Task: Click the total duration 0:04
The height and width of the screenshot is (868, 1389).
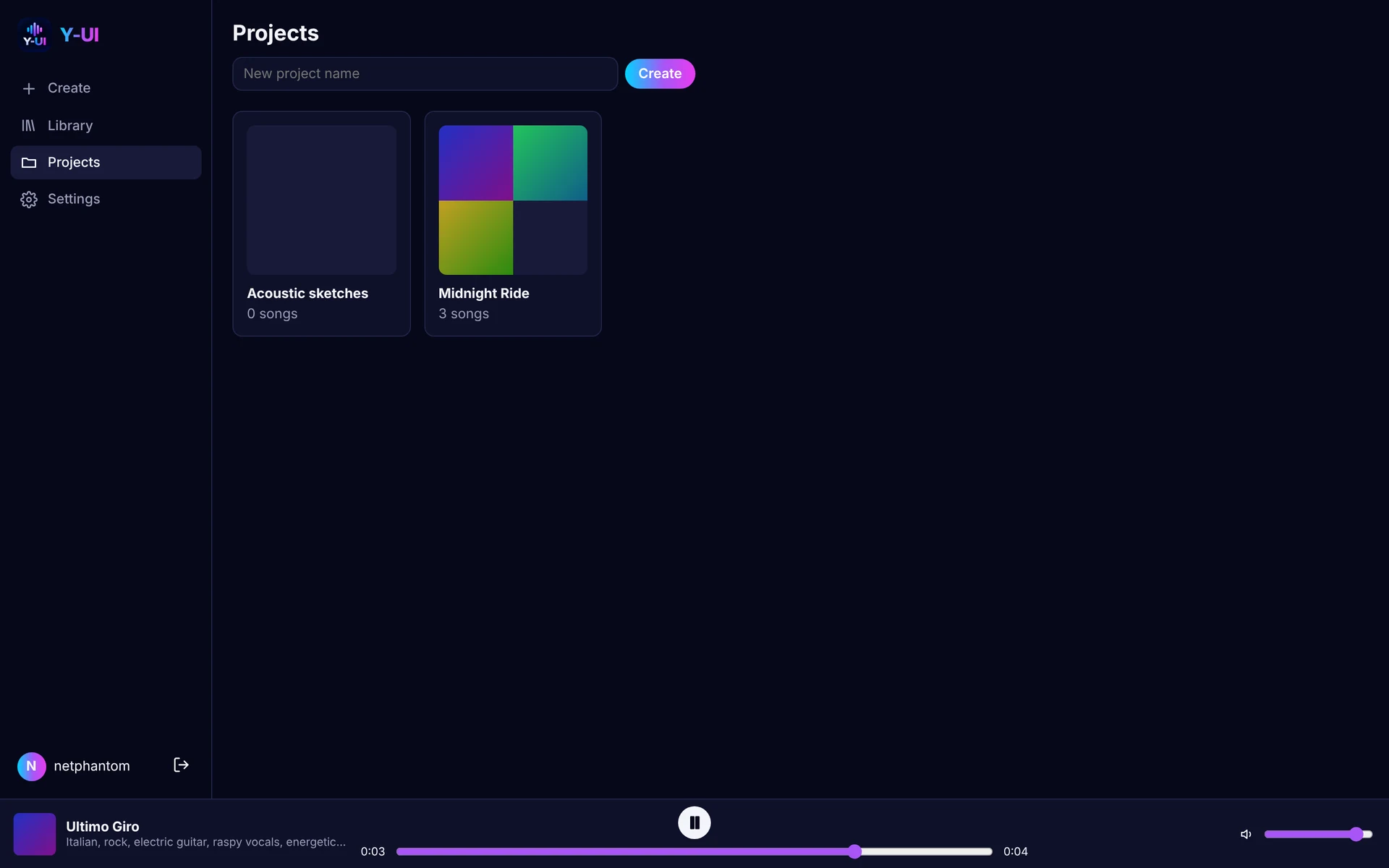Action: click(1016, 851)
